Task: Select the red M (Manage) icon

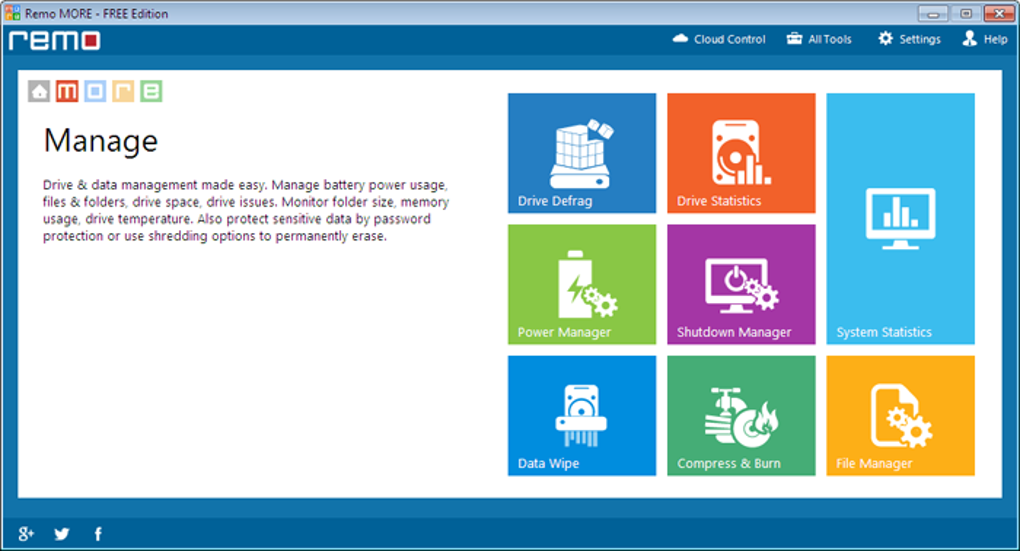Action: pos(67,91)
